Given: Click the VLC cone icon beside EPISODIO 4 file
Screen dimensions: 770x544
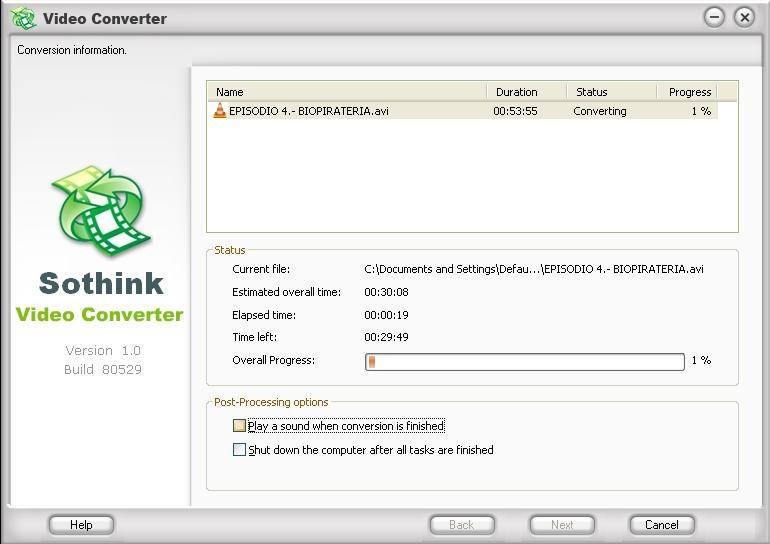Looking at the screenshot, I should (220, 110).
